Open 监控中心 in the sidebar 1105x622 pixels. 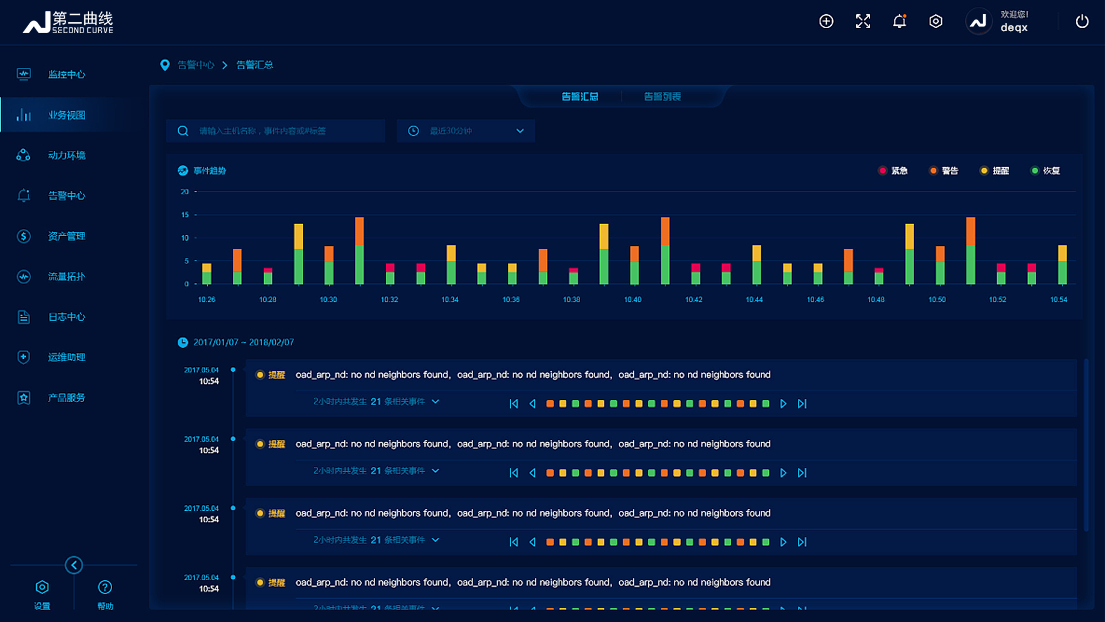[x=66, y=75]
